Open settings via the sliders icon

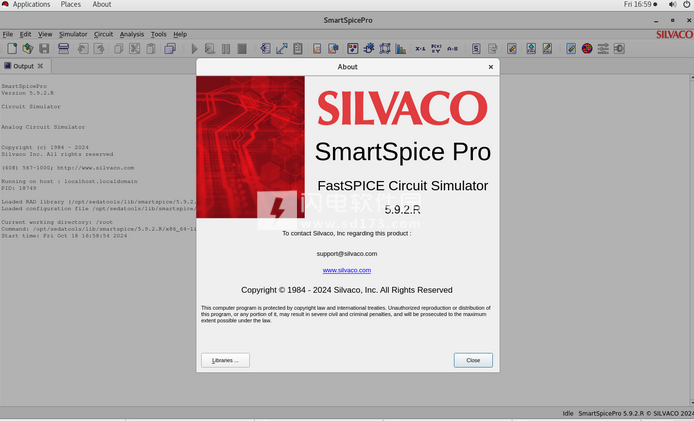pyautogui.click(x=603, y=49)
